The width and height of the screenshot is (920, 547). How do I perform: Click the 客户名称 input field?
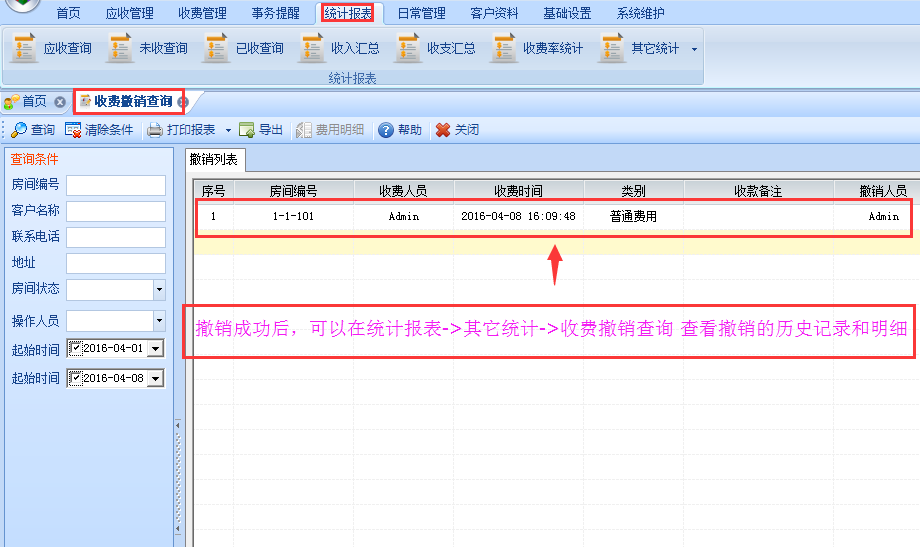point(116,211)
